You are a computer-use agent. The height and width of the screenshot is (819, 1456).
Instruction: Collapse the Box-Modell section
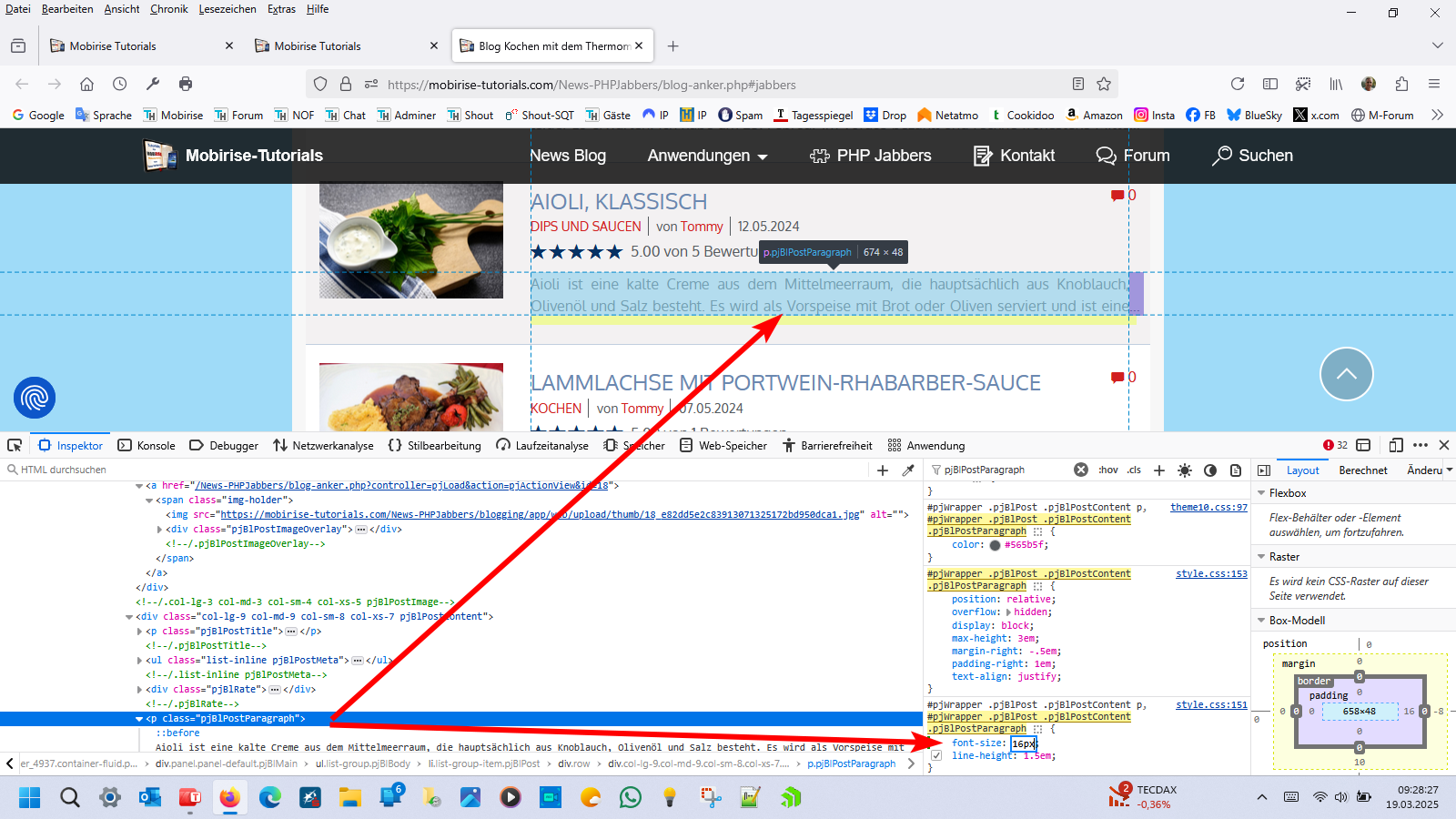[1261, 621]
